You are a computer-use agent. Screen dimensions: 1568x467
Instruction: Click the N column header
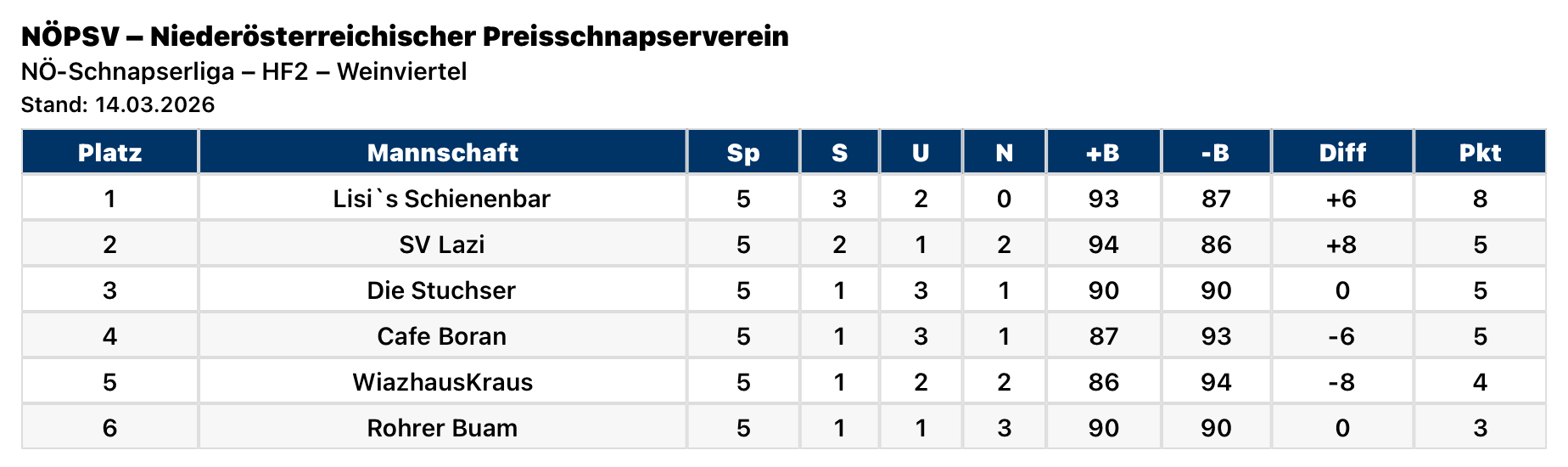(x=1004, y=153)
